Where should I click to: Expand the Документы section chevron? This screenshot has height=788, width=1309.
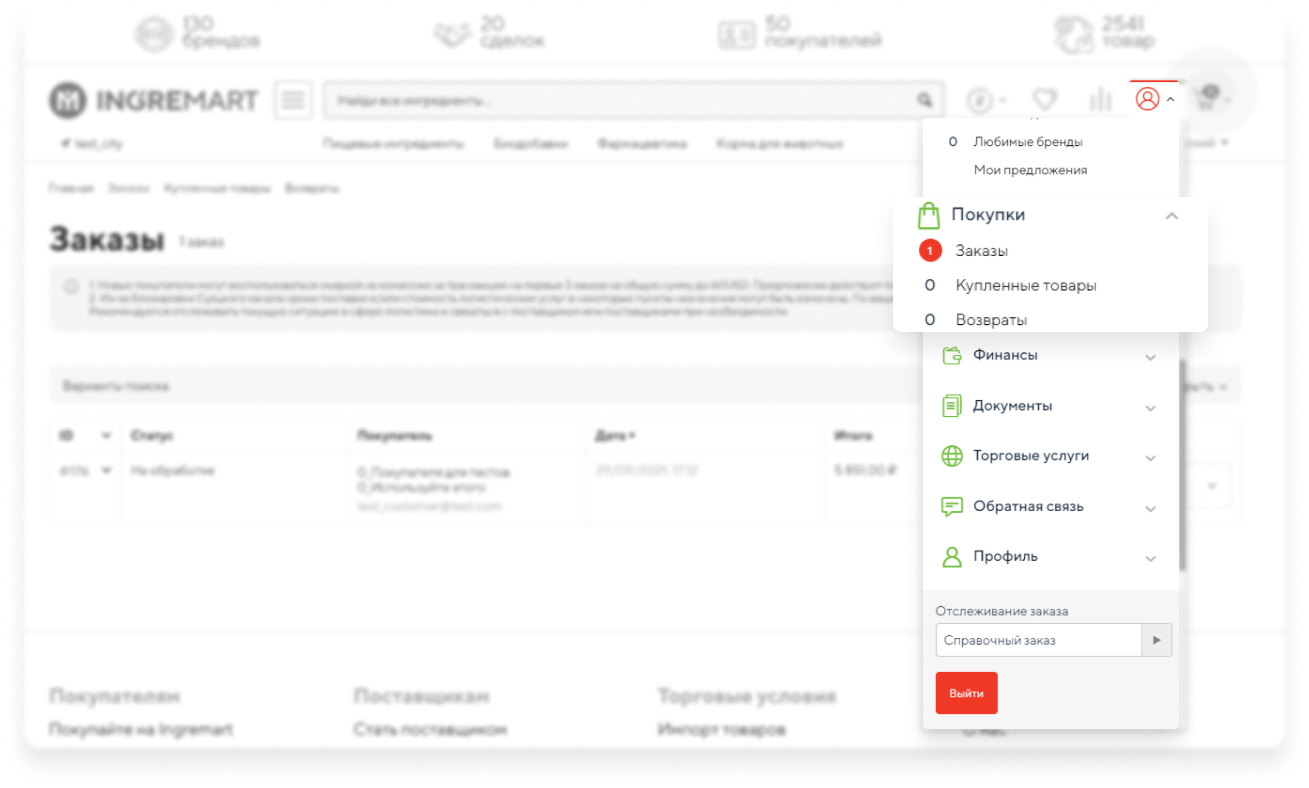pos(1151,408)
